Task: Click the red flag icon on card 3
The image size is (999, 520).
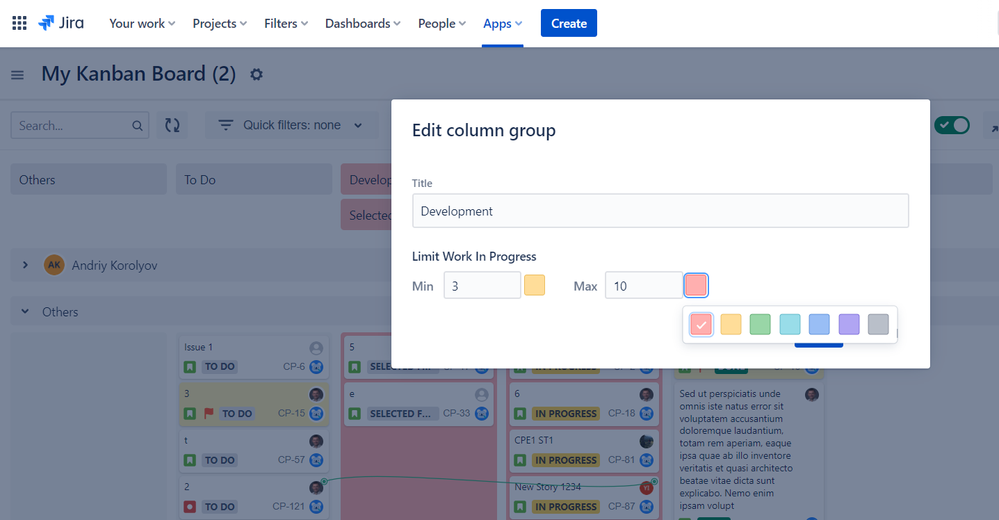Action: 208,413
